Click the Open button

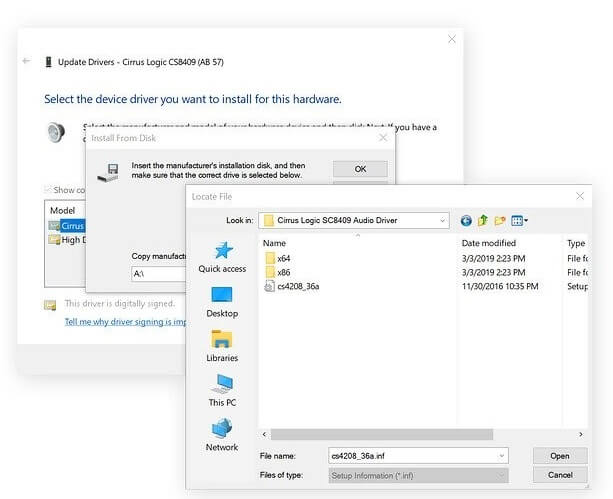[x=560, y=456]
